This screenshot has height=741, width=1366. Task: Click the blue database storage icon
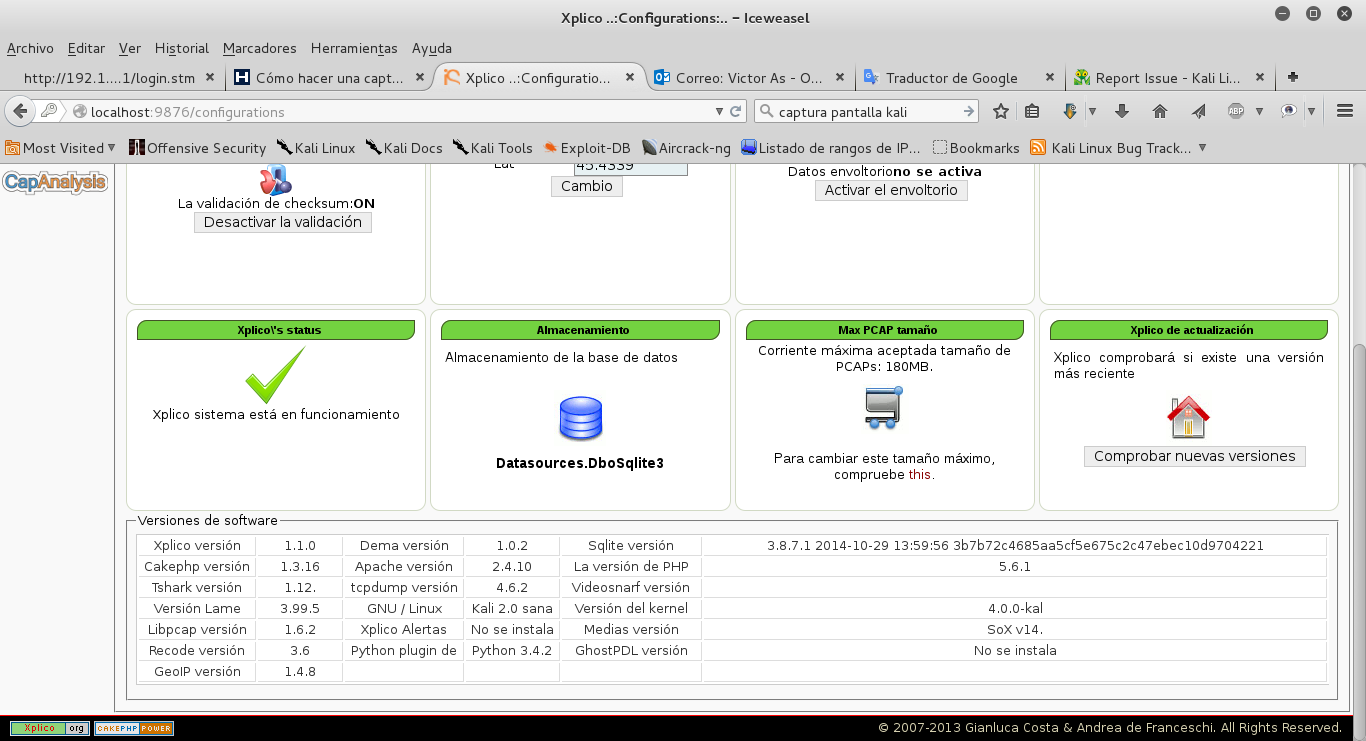pos(581,418)
